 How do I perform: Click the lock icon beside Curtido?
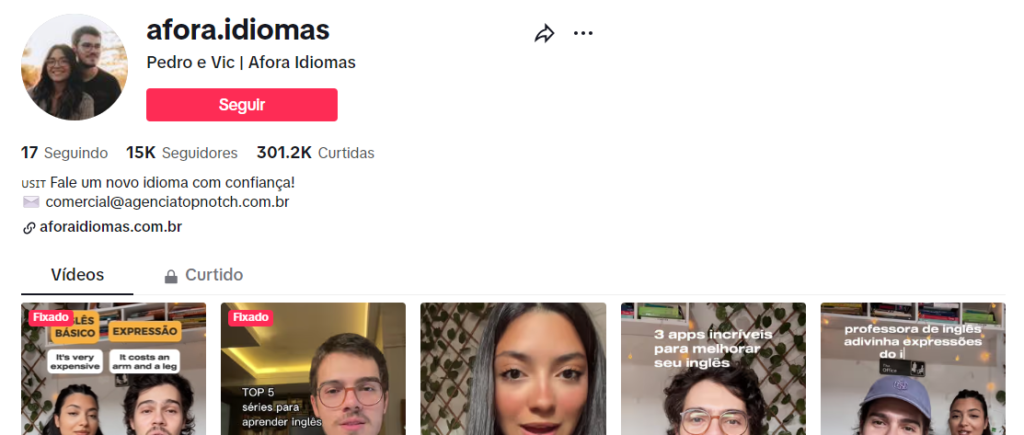tap(171, 276)
